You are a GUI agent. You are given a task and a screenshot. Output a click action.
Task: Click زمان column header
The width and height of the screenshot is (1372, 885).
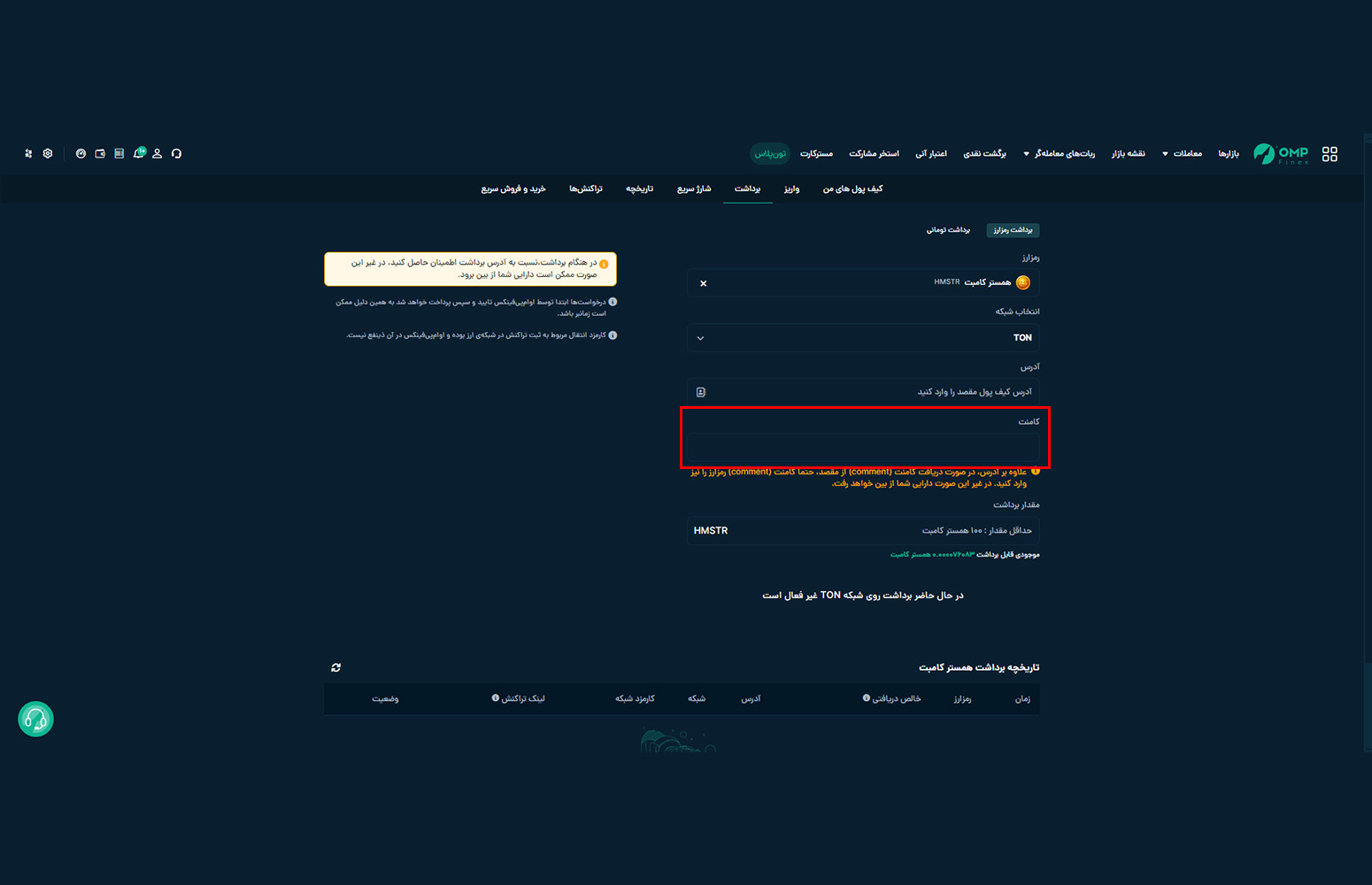(x=1022, y=699)
